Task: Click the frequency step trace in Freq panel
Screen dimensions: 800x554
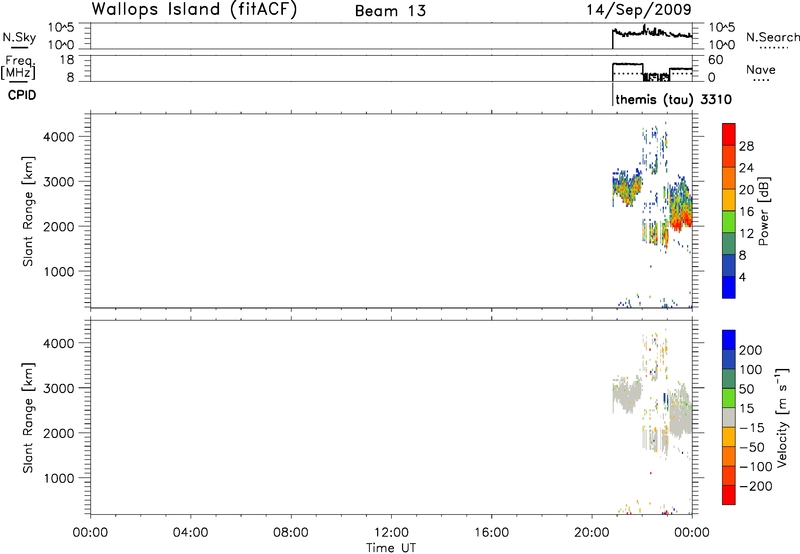Action: tap(652, 70)
